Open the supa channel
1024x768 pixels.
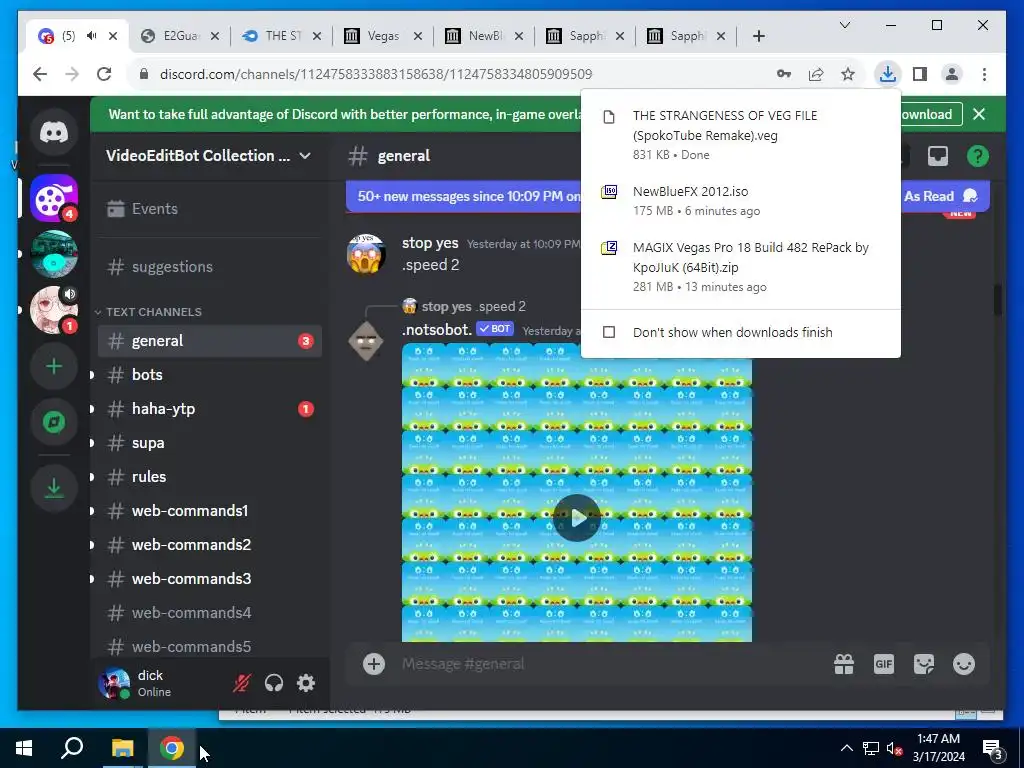coord(209,443)
